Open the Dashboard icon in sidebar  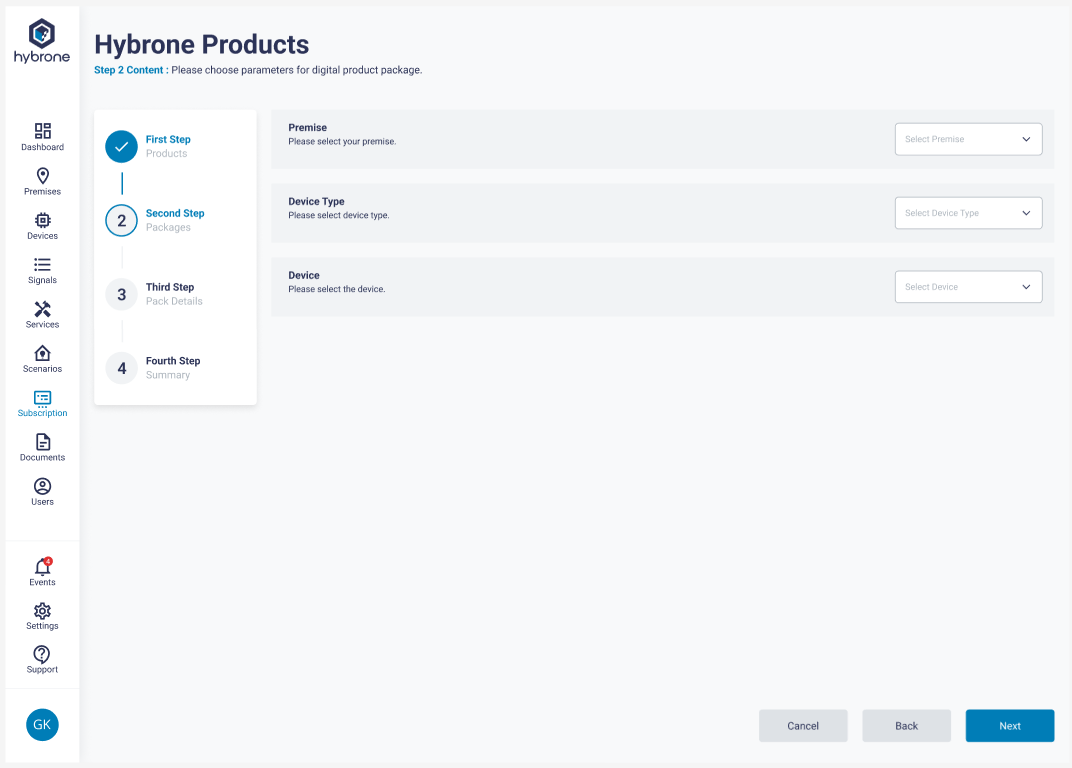pos(42,131)
